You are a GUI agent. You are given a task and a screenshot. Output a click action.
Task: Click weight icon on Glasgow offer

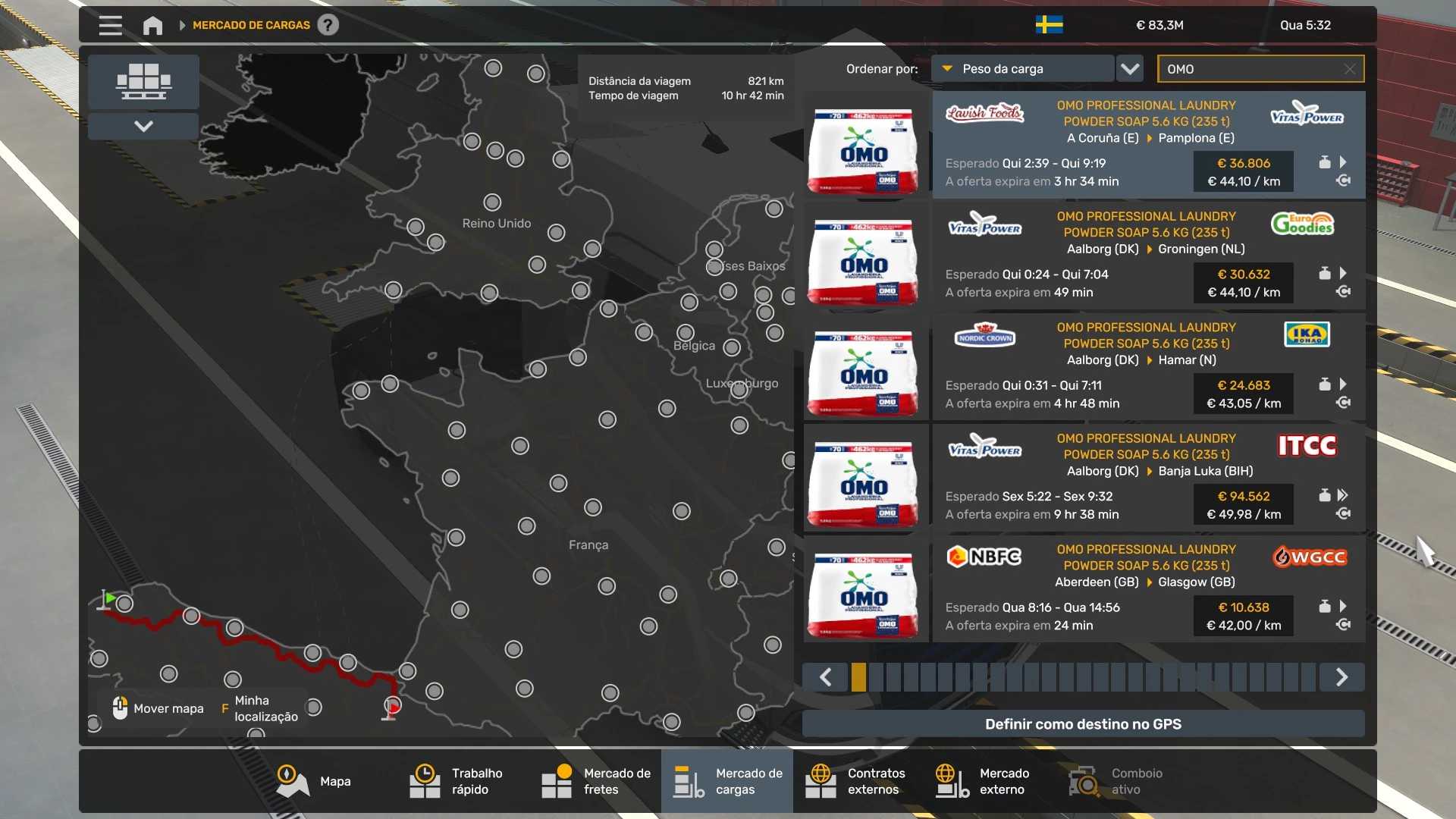(x=1324, y=607)
